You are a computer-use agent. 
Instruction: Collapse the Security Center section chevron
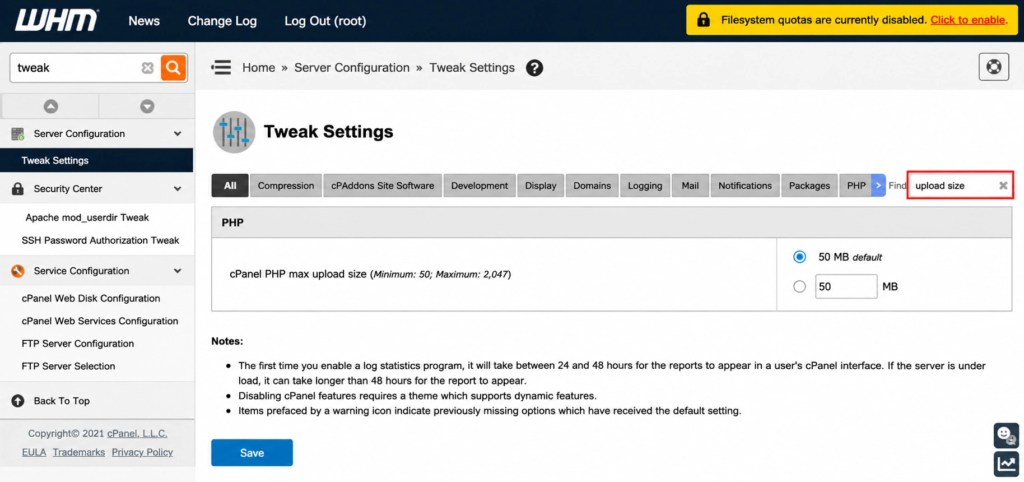[x=178, y=189]
